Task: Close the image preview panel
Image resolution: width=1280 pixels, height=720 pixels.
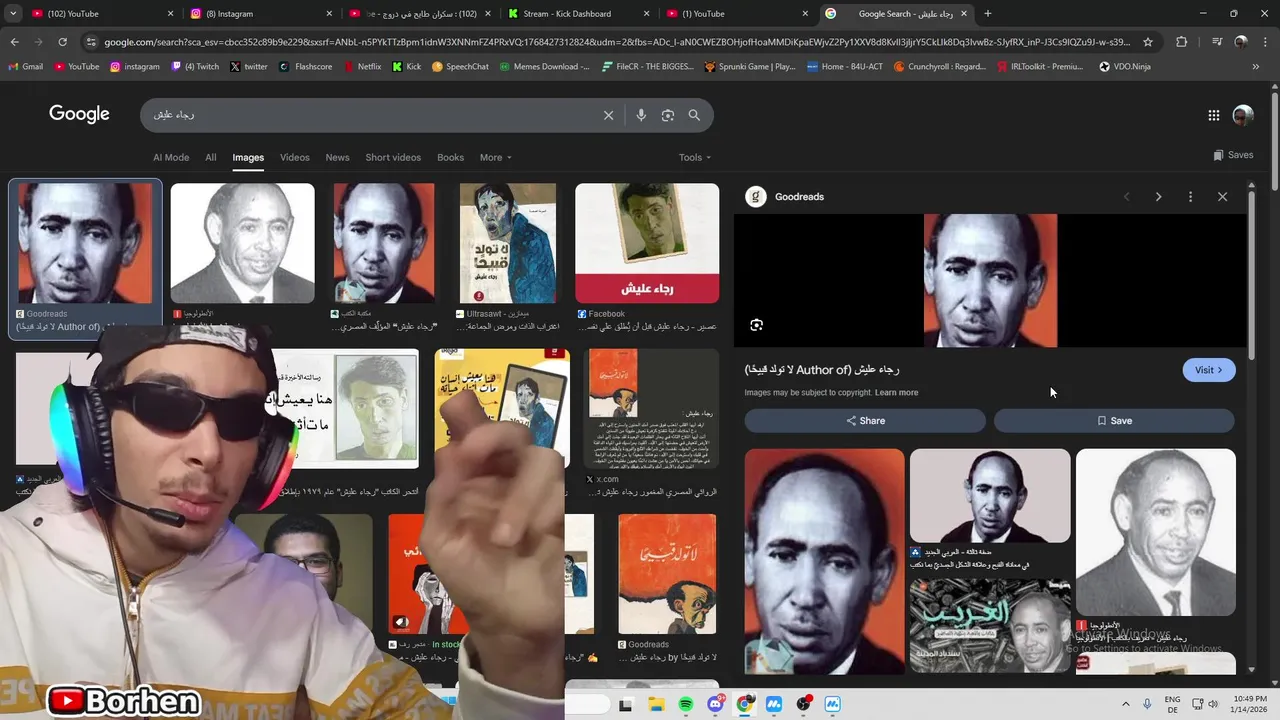Action: [1222, 197]
